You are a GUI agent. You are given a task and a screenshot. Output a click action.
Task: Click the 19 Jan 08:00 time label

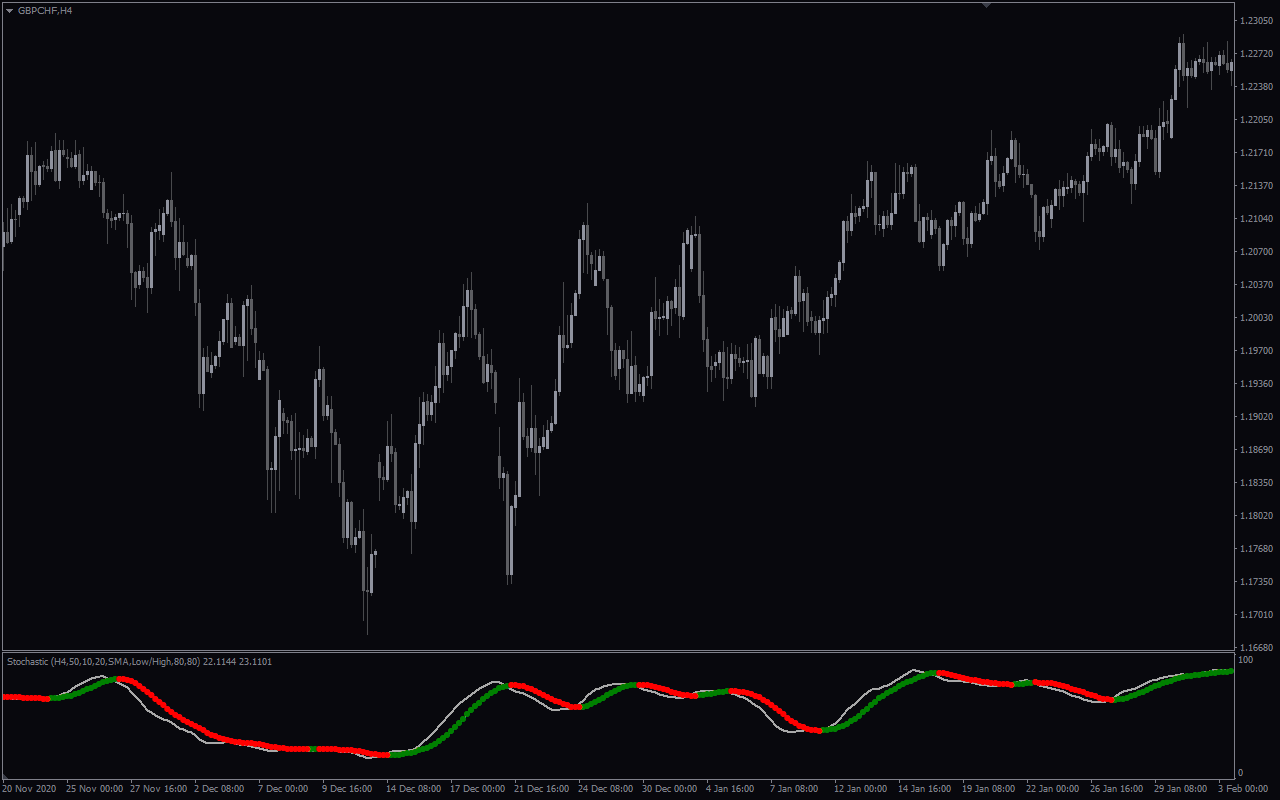pos(990,789)
